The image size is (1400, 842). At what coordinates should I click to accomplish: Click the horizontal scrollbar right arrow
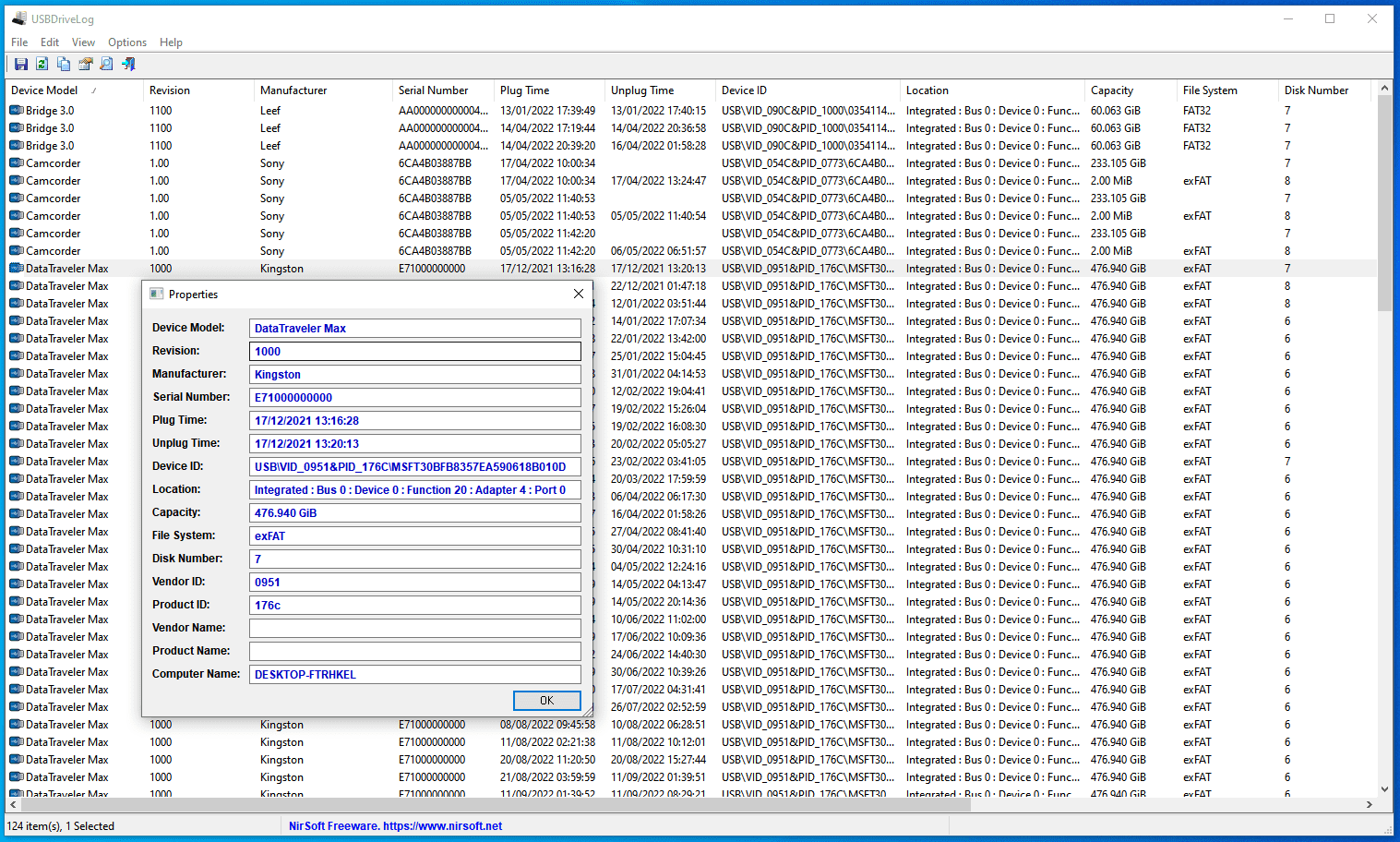pos(1369,805)
